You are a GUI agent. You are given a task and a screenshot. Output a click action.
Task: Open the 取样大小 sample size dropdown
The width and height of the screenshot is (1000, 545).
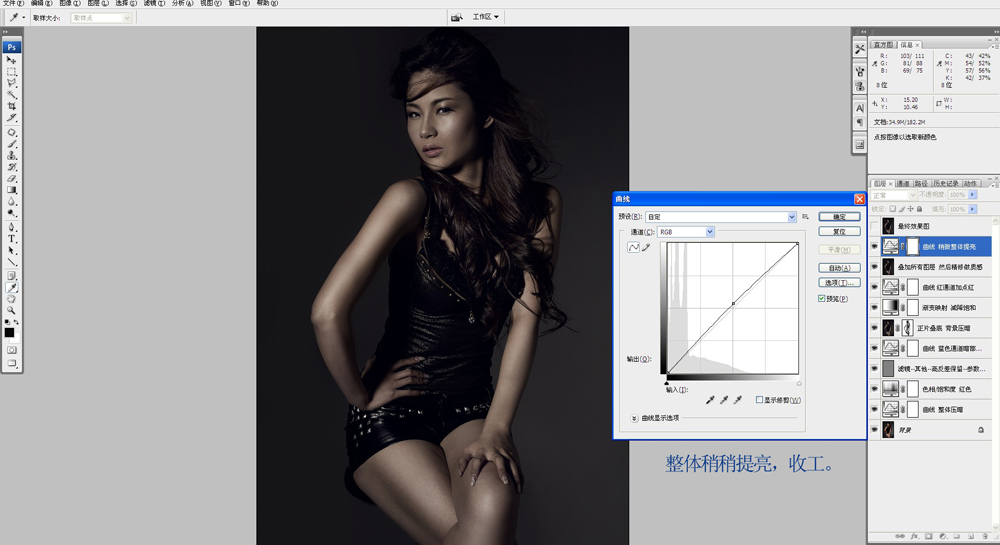coord(126,18)
